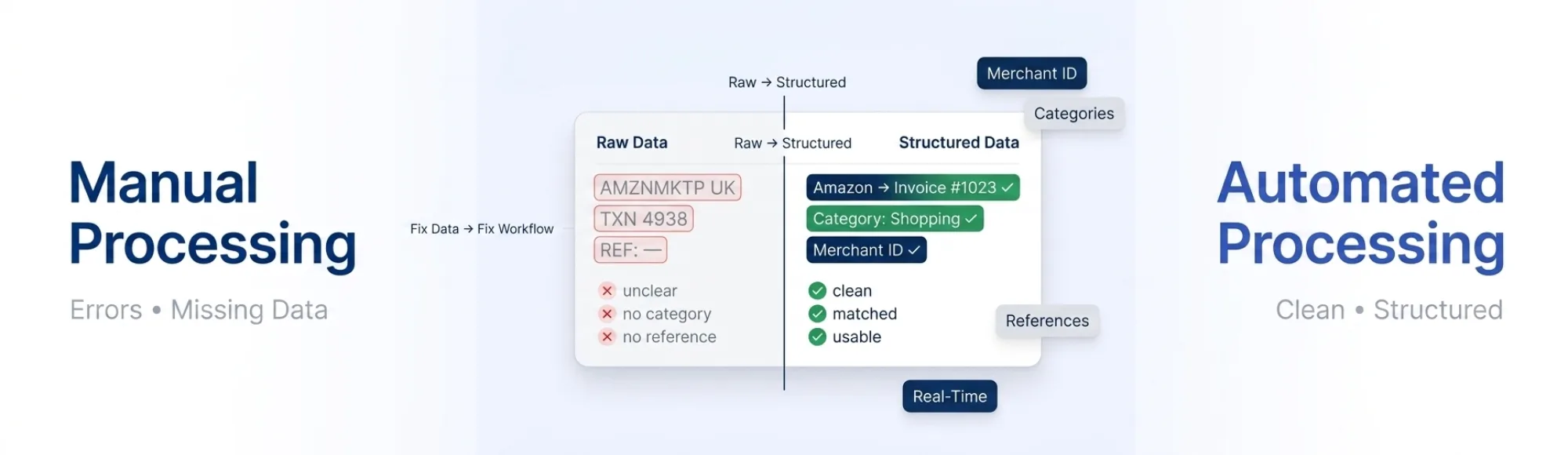This screenshot has width=1568, height=455.
Task: Click the Automated Processing heading
Action: pyautogui.click(x=1360, y=213)
